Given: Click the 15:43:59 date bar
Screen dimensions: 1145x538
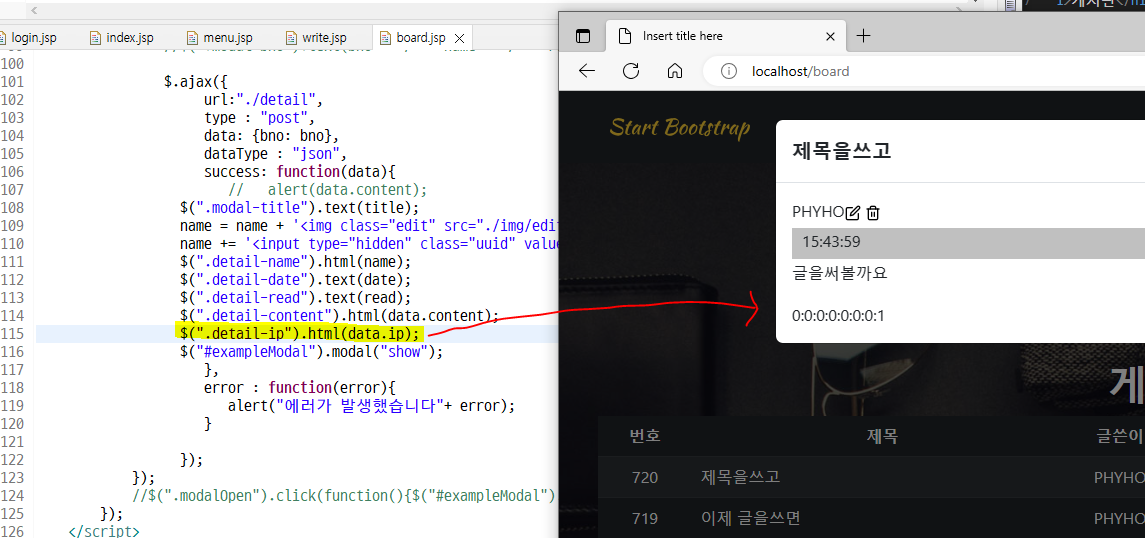Looking at the screenshot, I should (968, 243).
